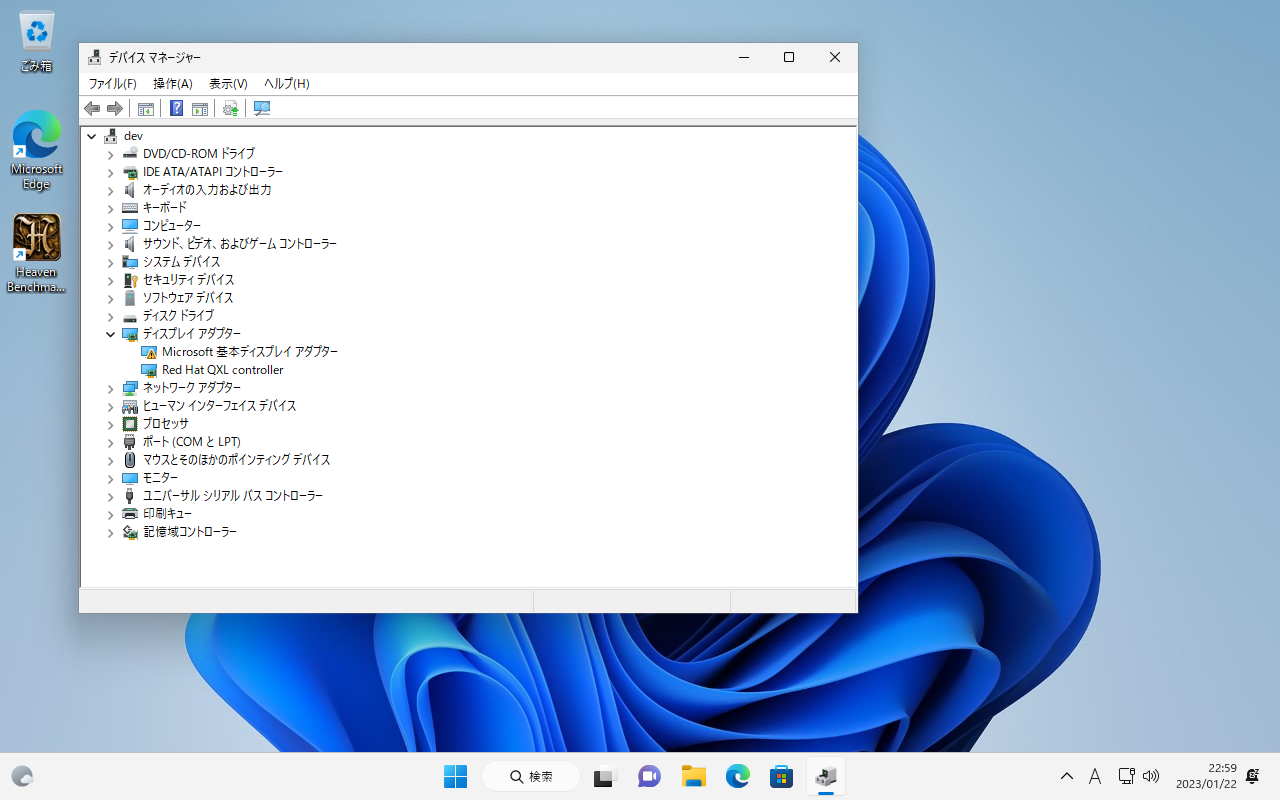Click the Windows Start button
This screenshot has width=1280, height=800.
tap(455, 776)
